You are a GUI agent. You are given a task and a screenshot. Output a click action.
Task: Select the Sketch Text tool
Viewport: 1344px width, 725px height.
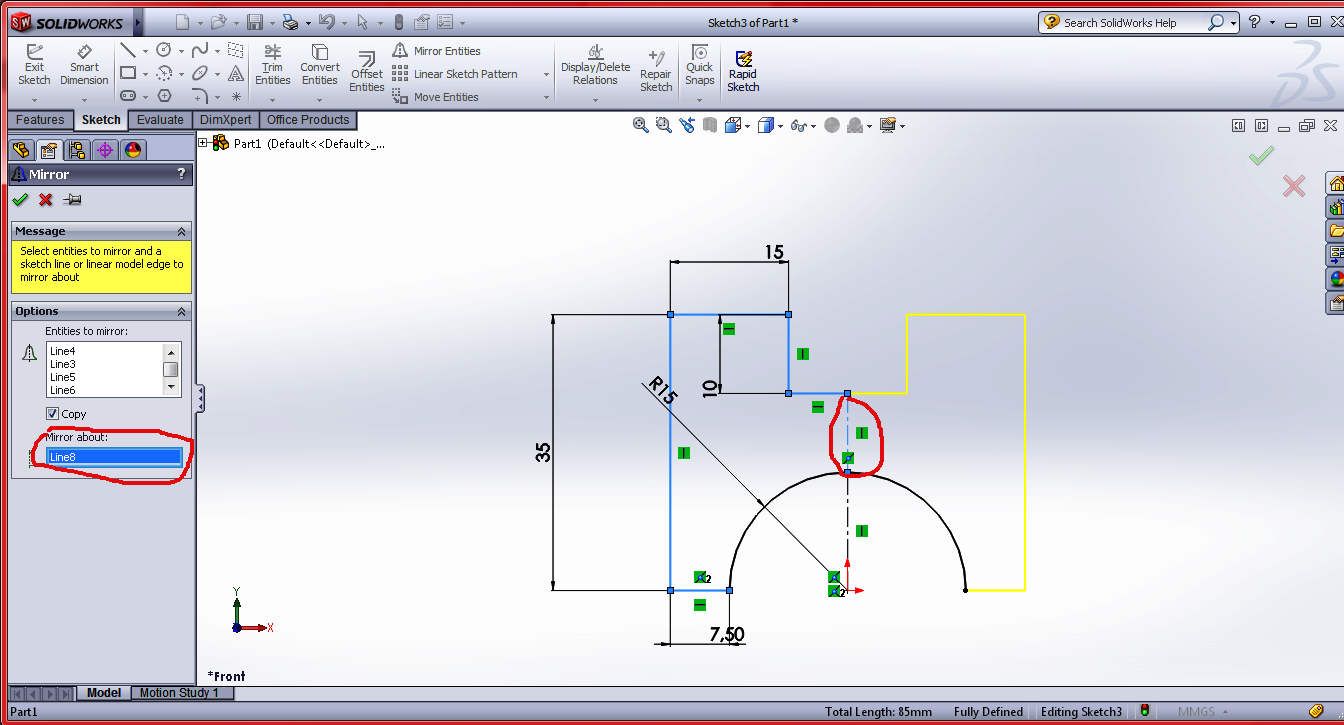point(236,73)
